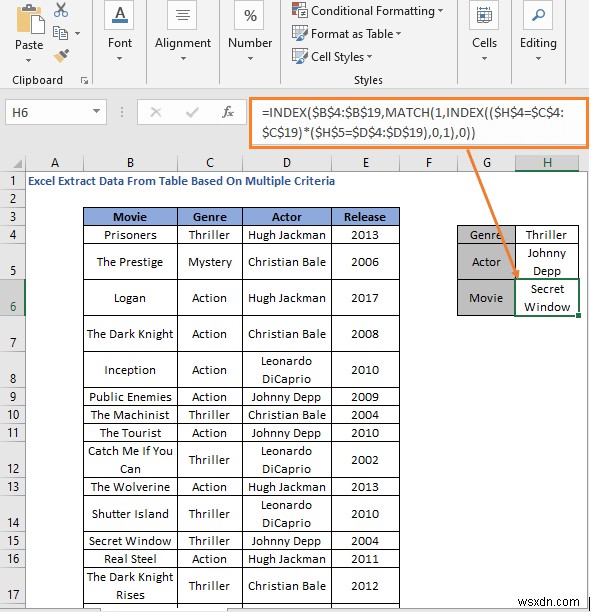Expand the Number group arrow
This screenshot has height=612, width=591.
pyautogui.click(x=250, y=59)
